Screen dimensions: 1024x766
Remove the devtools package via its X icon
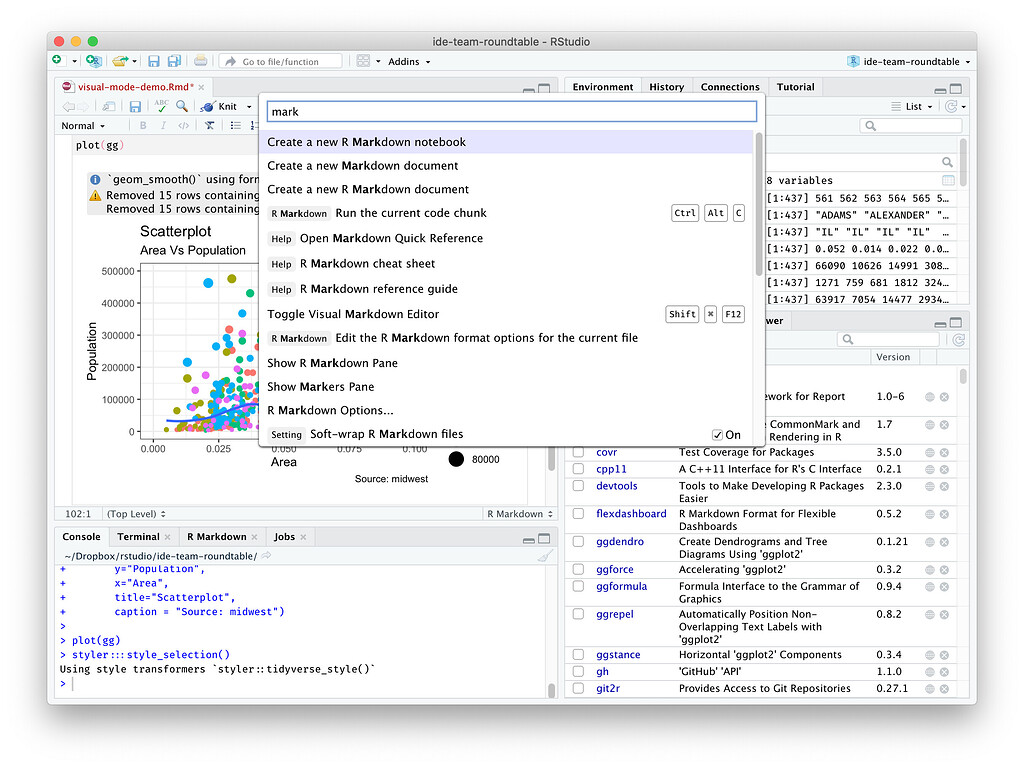(944, 485)
